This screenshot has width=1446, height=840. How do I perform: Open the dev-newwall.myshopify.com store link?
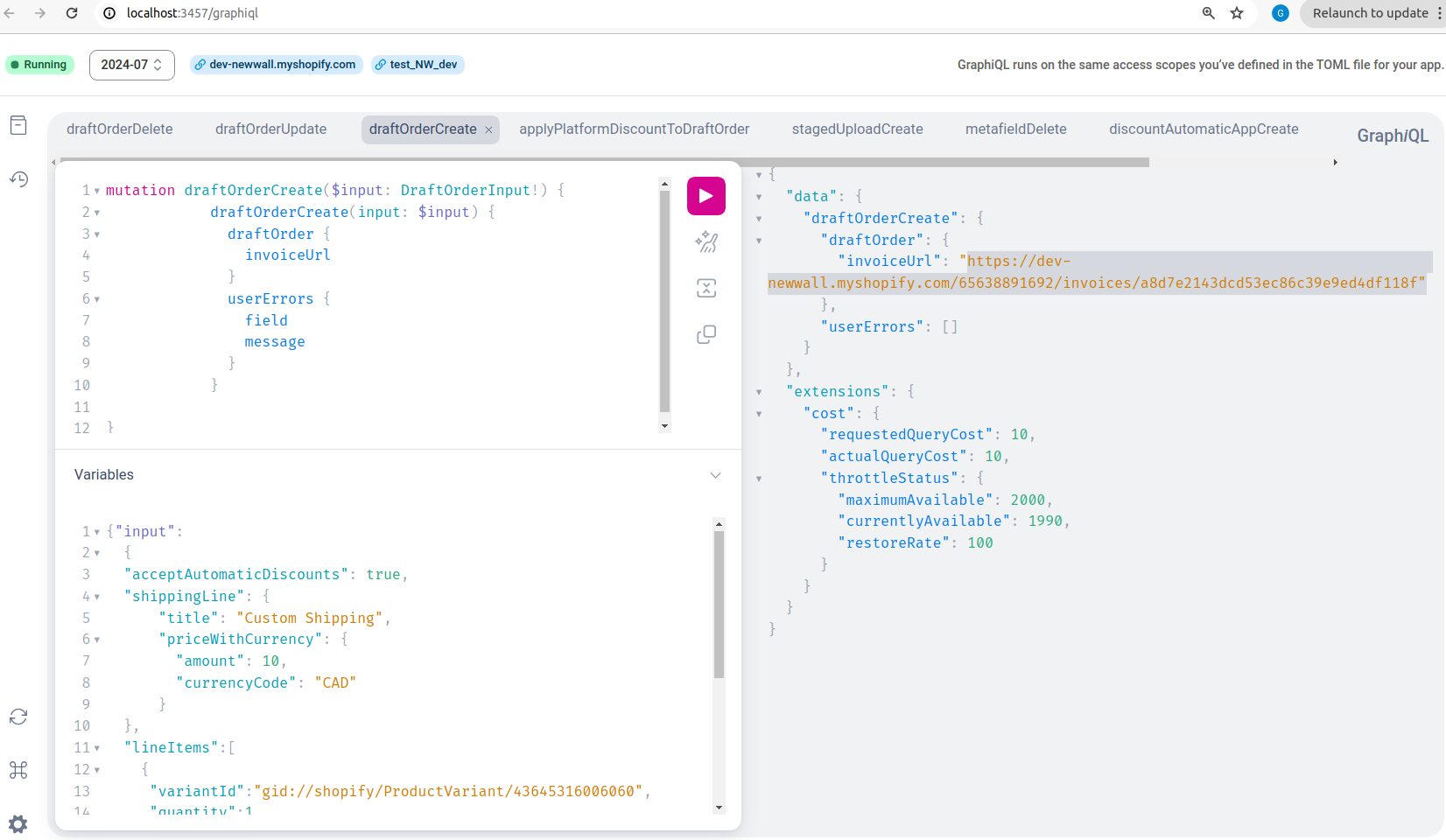coord(277,65)
